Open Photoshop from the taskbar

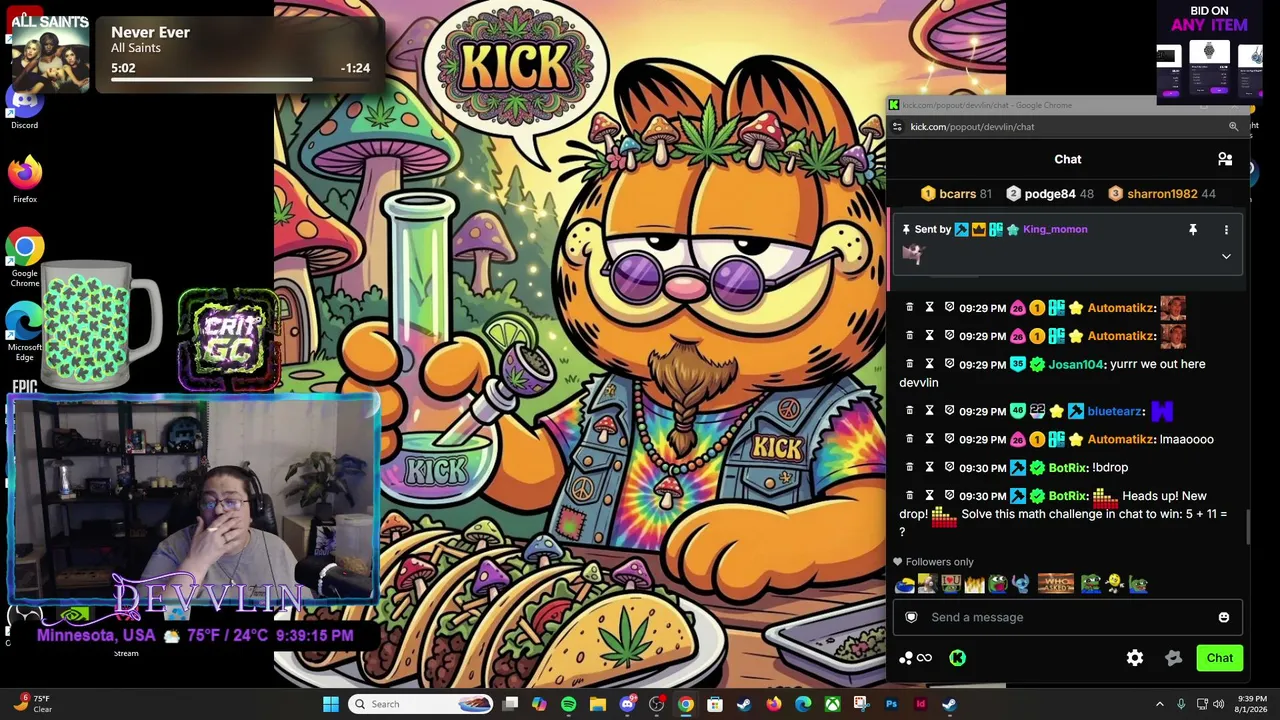coord(891,704)
